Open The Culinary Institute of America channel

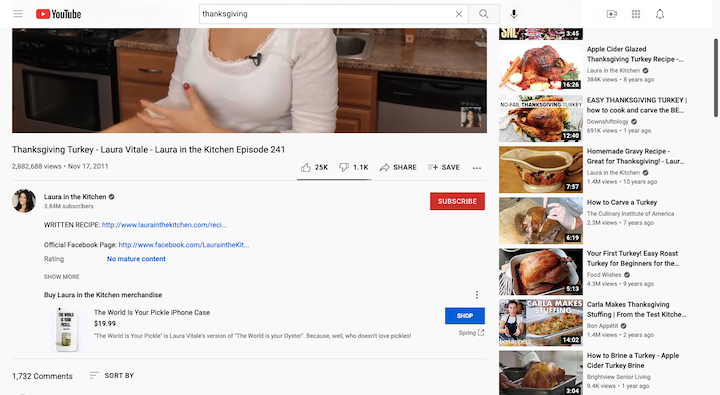pos(630,214)
